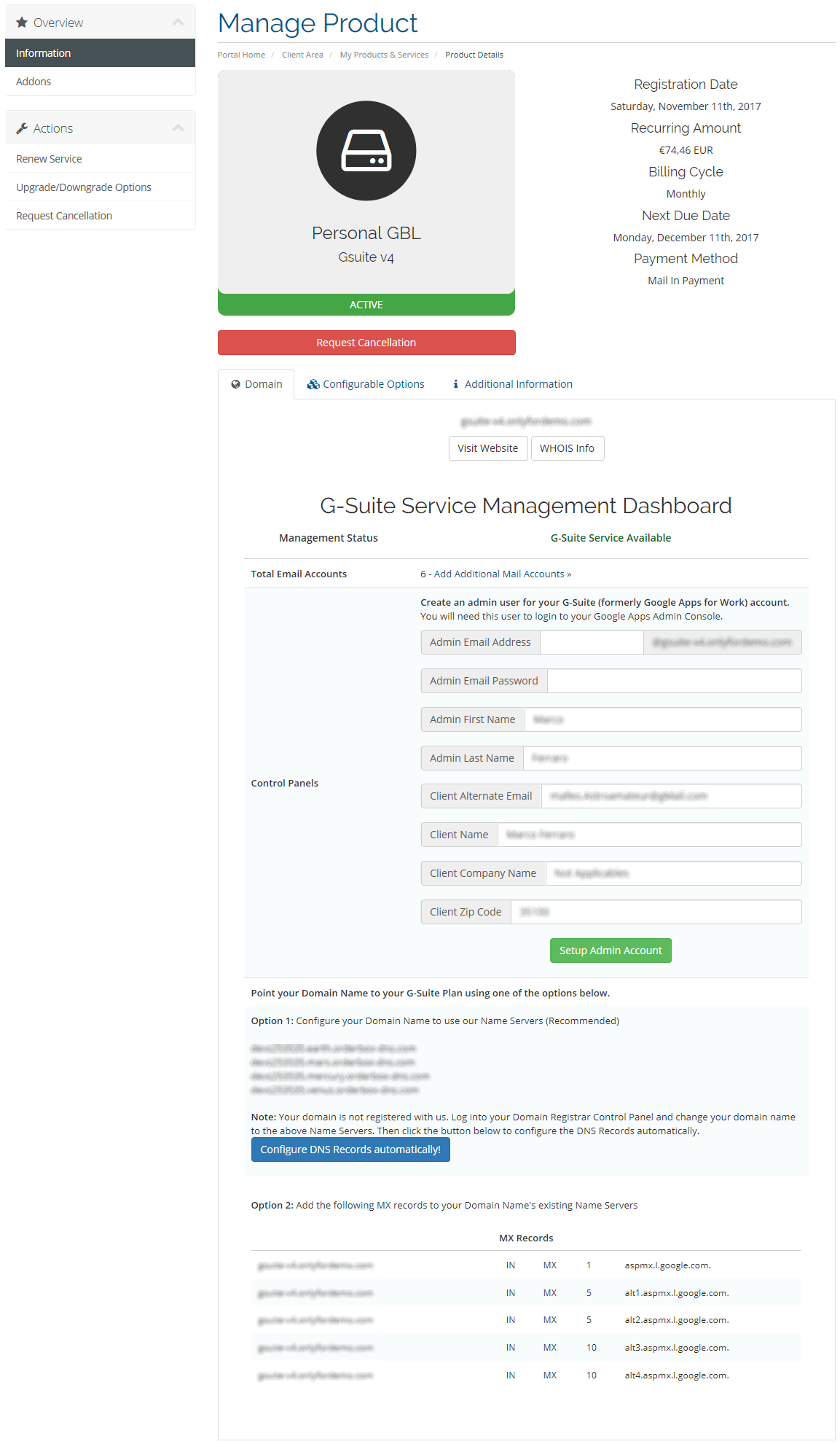Click the red Request Cancellation button
Screen dimensions: 840x1444
366,343
